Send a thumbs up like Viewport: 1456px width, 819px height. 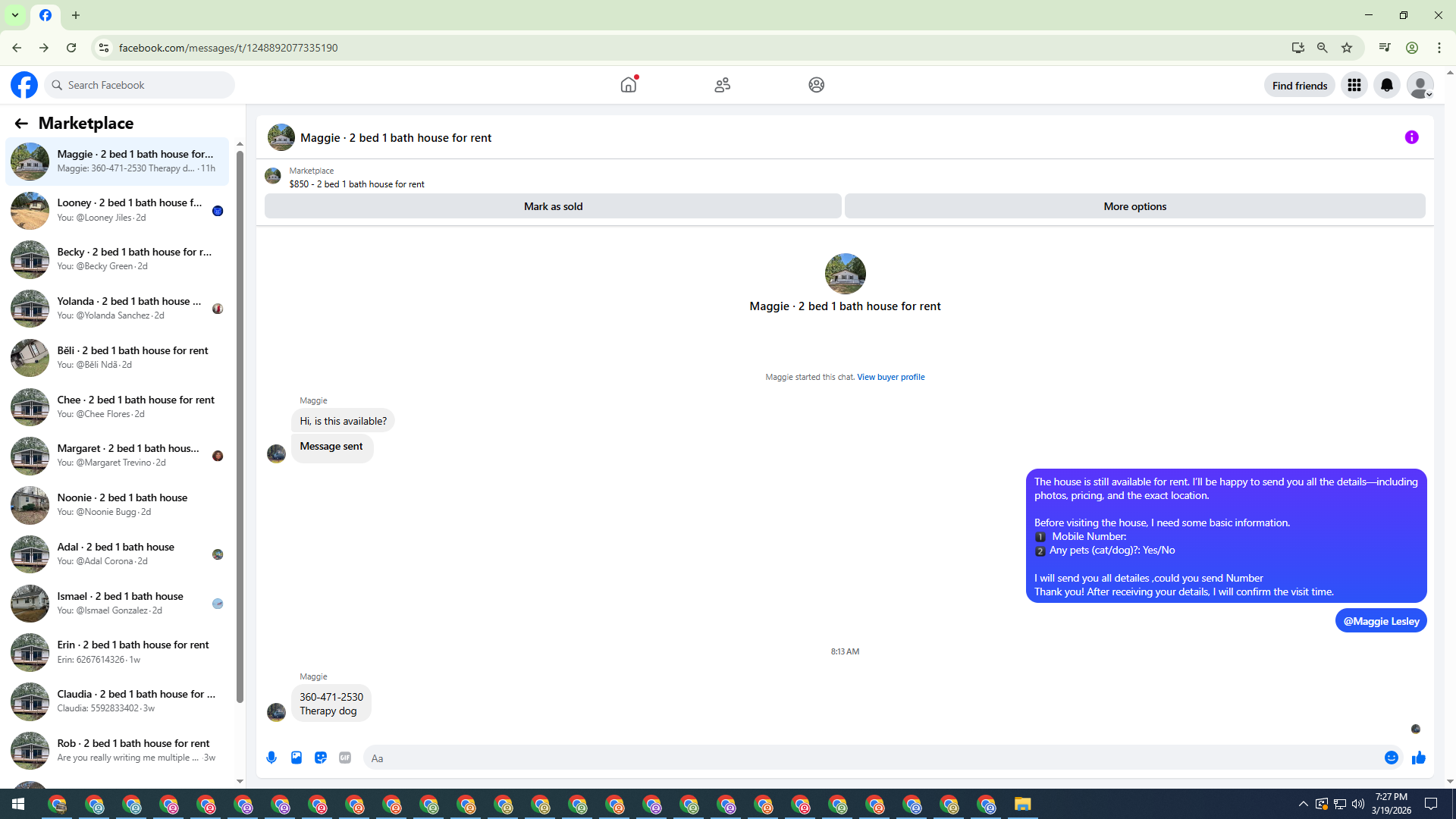click(x=1419, y=758)
